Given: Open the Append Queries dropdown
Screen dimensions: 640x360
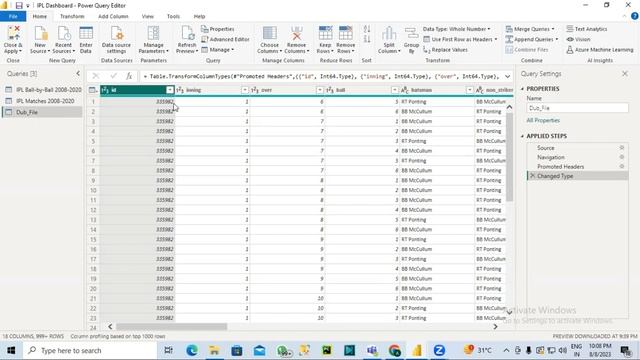Looking at the screenshot, I should (532, 39).
